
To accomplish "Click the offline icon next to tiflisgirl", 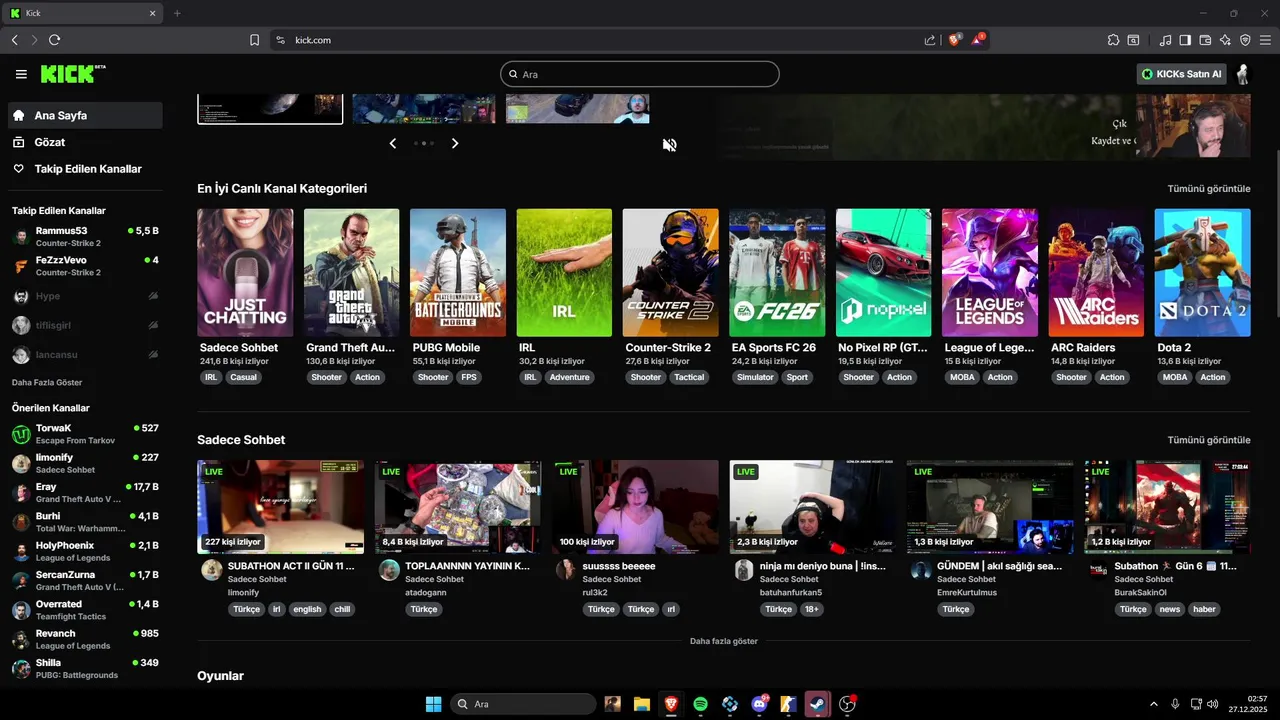I will (x=153, y=325).
